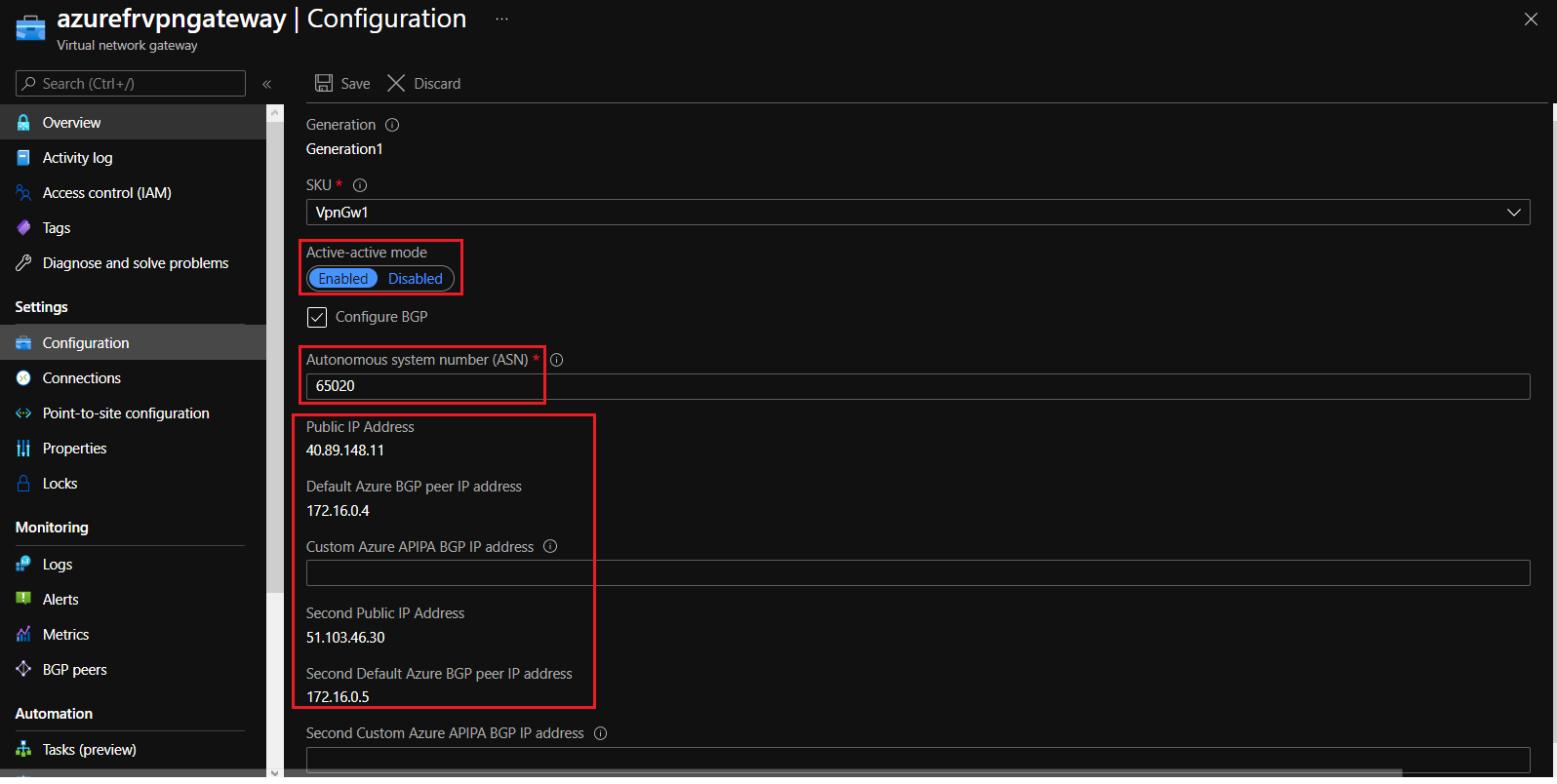Screen dimensions: 1557x784
Task: Show Second Custom Azure APIPA info icon
Action: tap(601, 733)
